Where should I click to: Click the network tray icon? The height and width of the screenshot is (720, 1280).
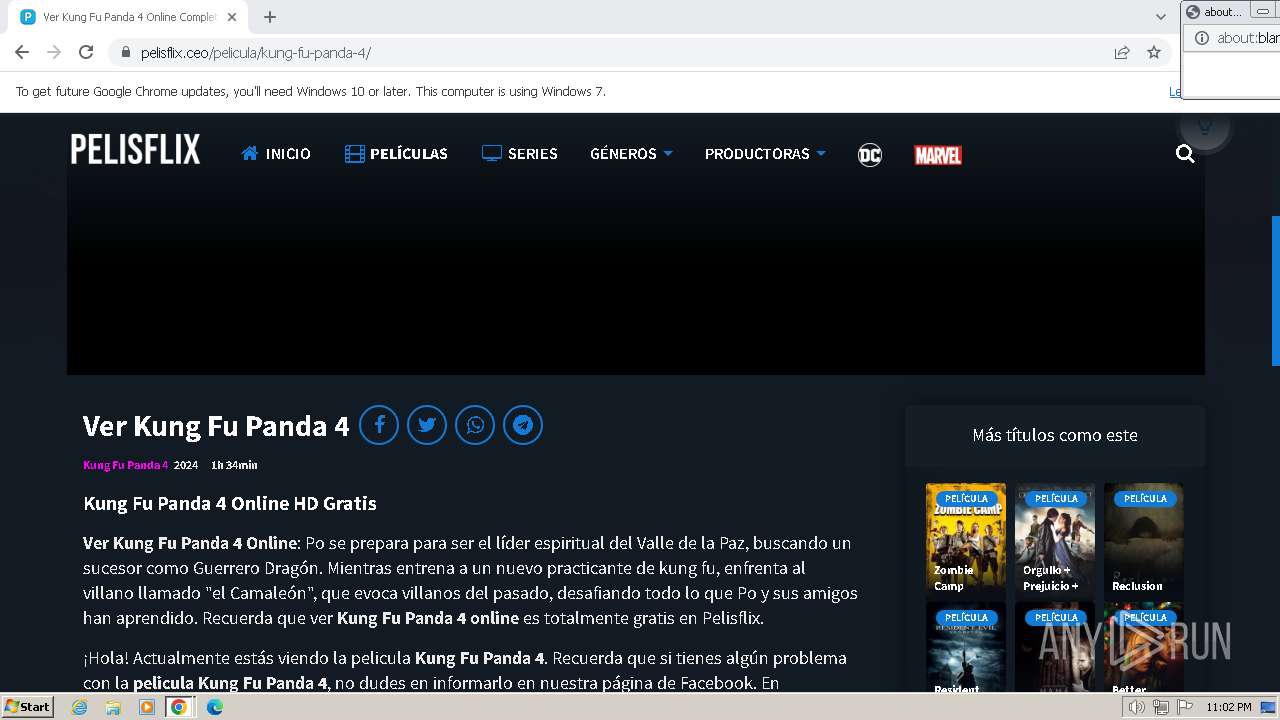pyautogui.click(x=1161, y=707)
